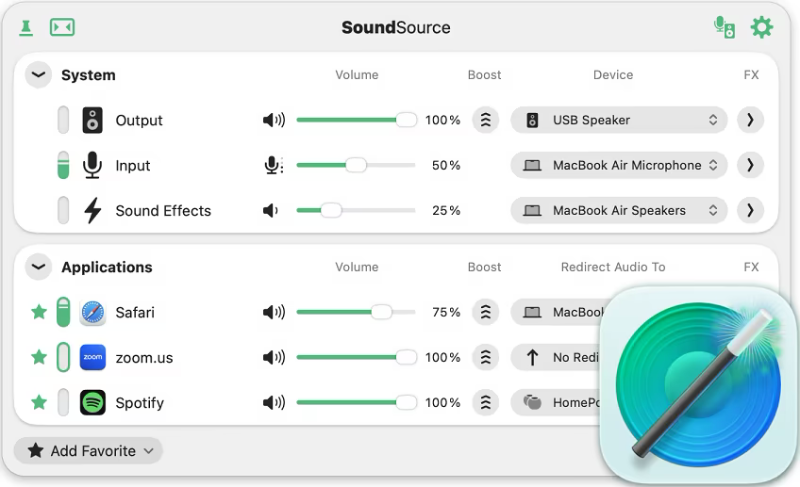Image resolution: width=800 pixels, height=487 pixels.
Task: Click the Safari Boost icon
Action: (x=485, y=312)
